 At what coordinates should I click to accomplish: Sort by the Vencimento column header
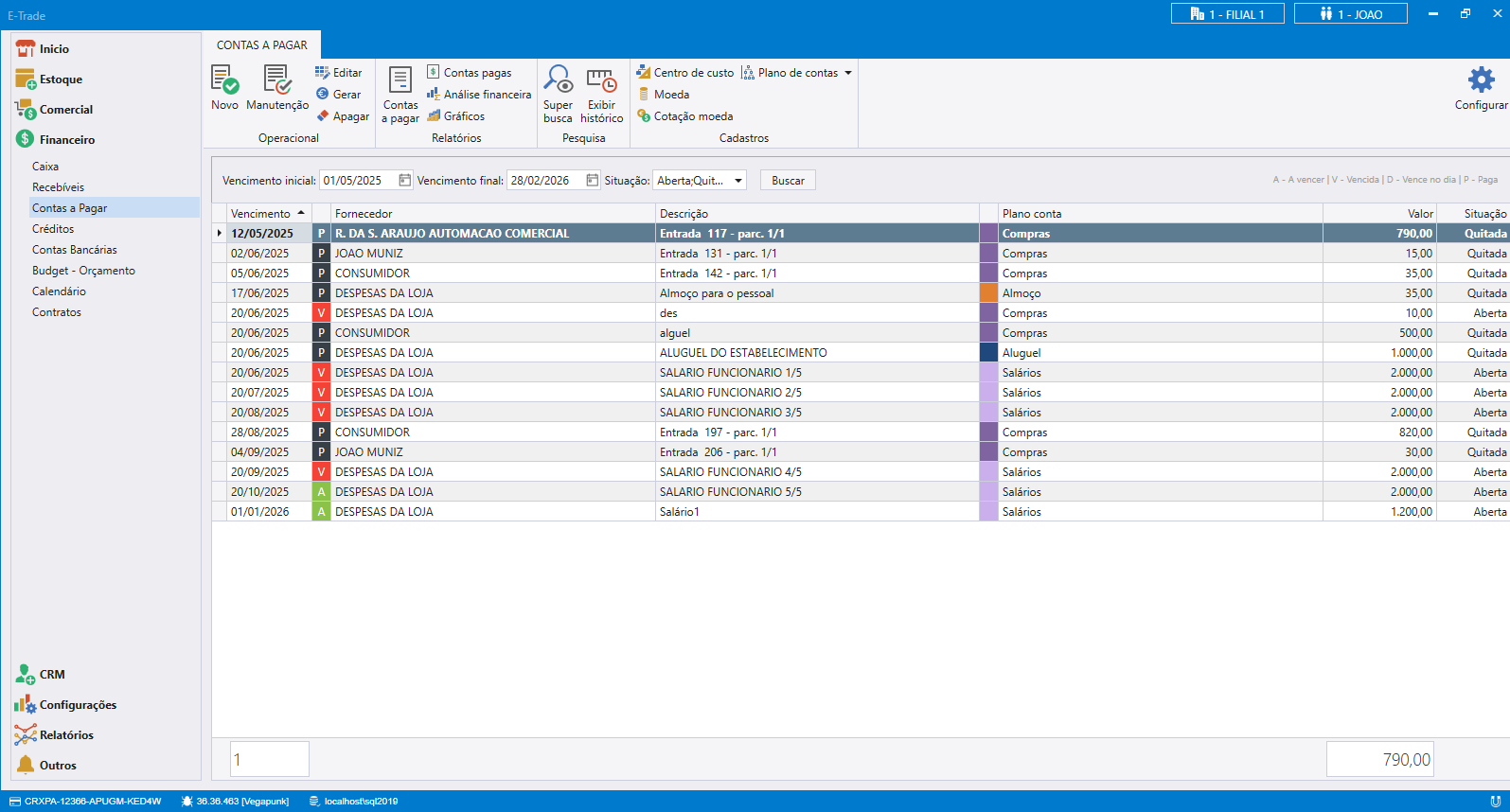[261, 214]
